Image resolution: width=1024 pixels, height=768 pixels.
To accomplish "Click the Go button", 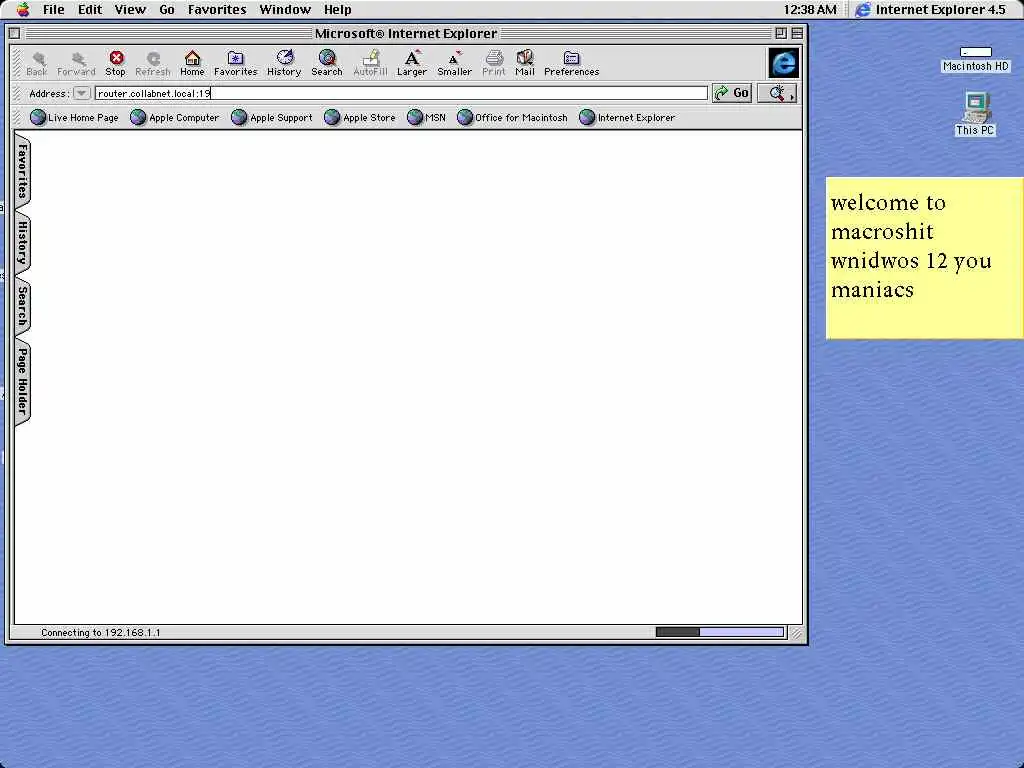I will 732,93.
